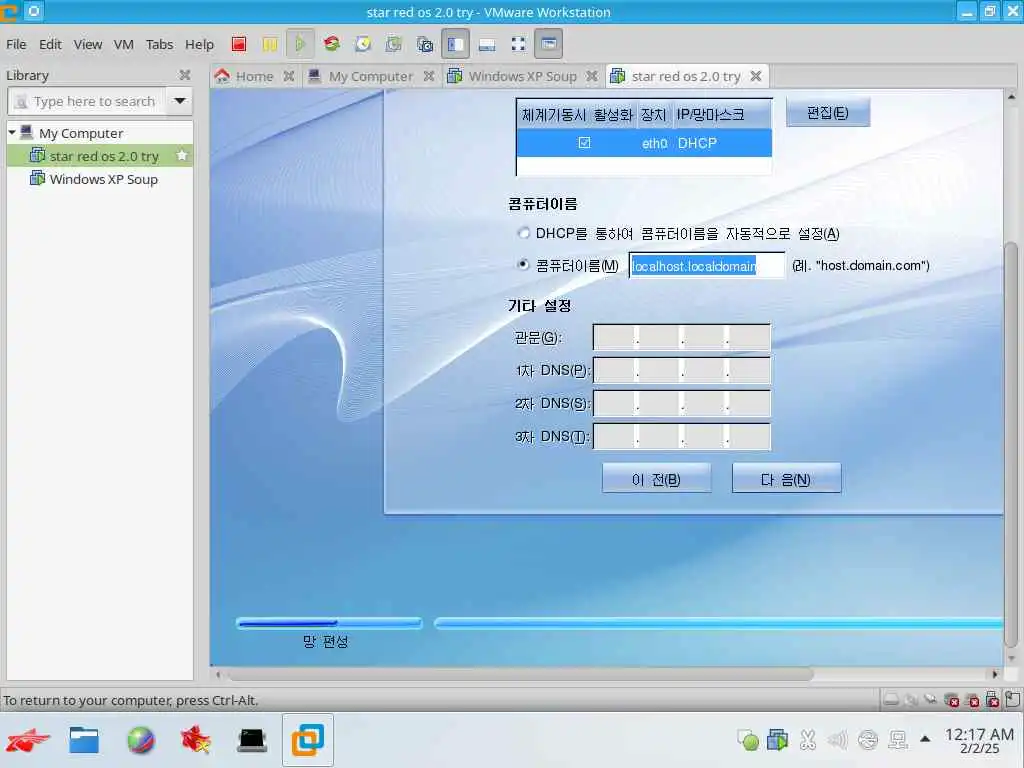
Task: Click the 2차 DNS(S) IP field
Action: (682, 403)
